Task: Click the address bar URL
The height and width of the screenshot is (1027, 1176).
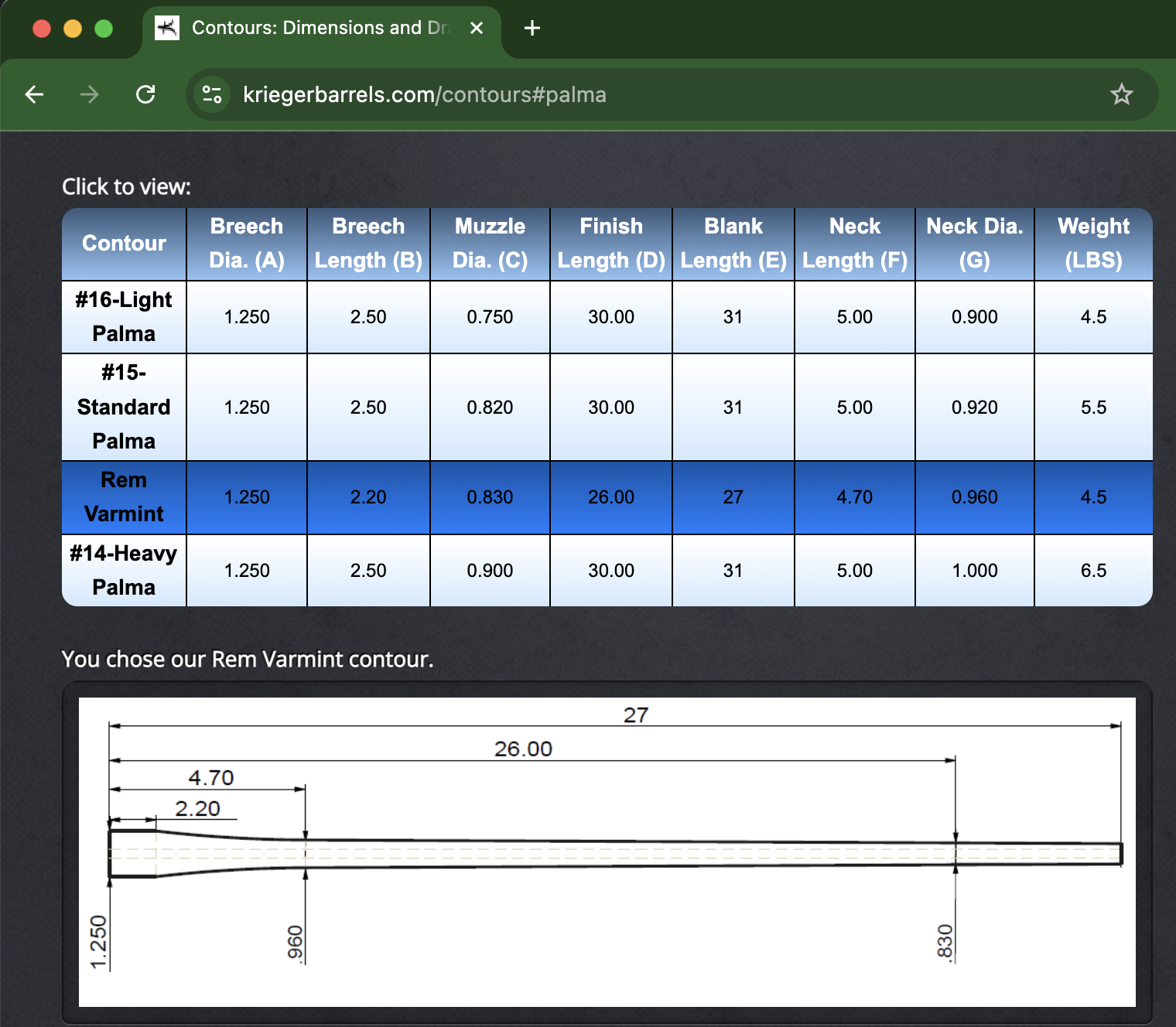Action: tap(425, 94)
